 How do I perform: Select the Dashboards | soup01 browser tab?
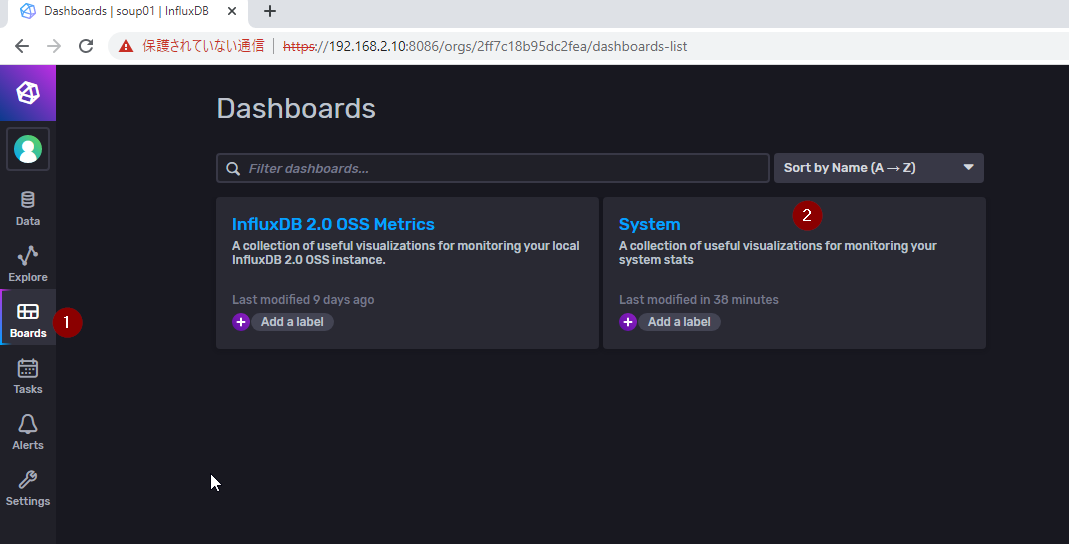[x=127, y=11]
